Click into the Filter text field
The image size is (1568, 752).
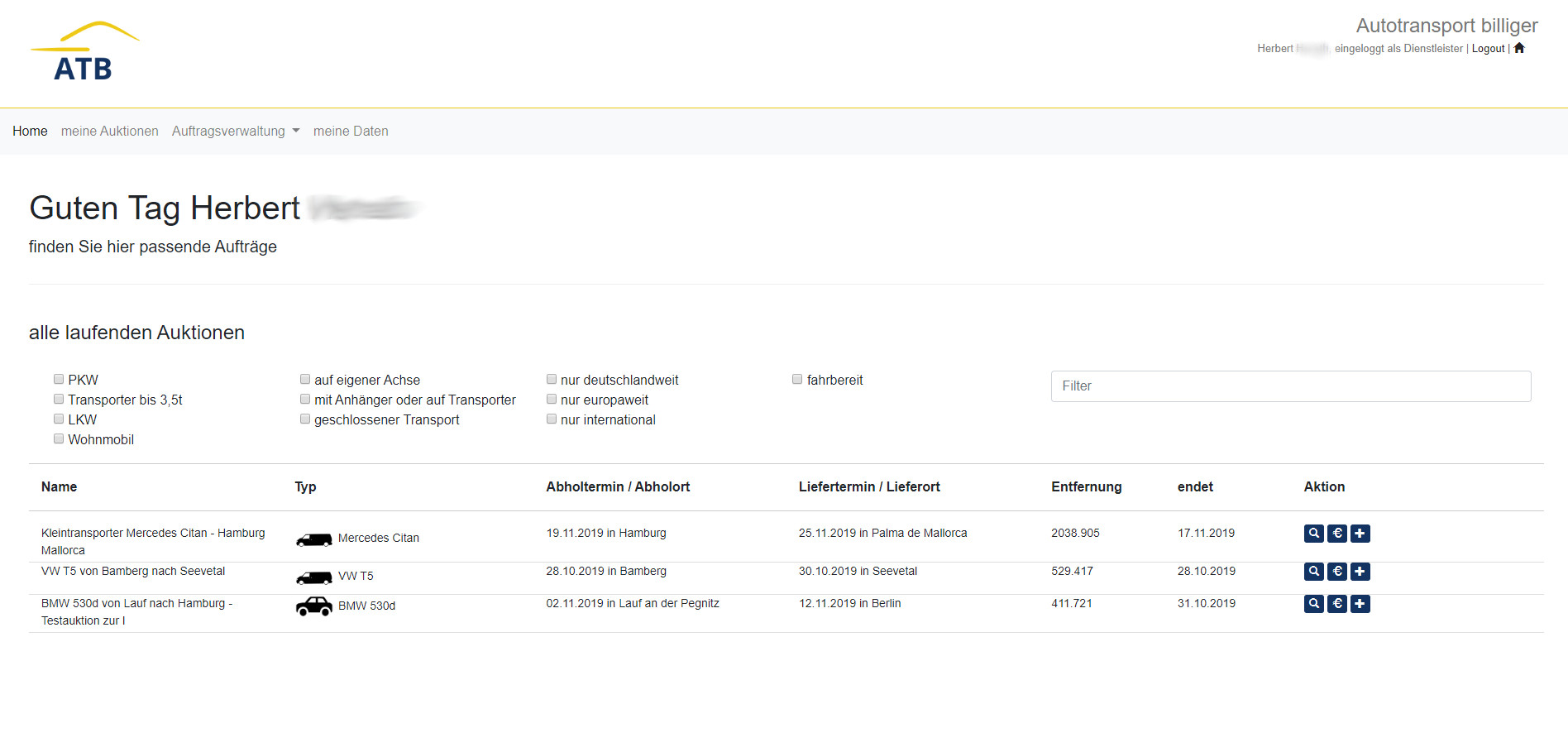click(1290, 386)
